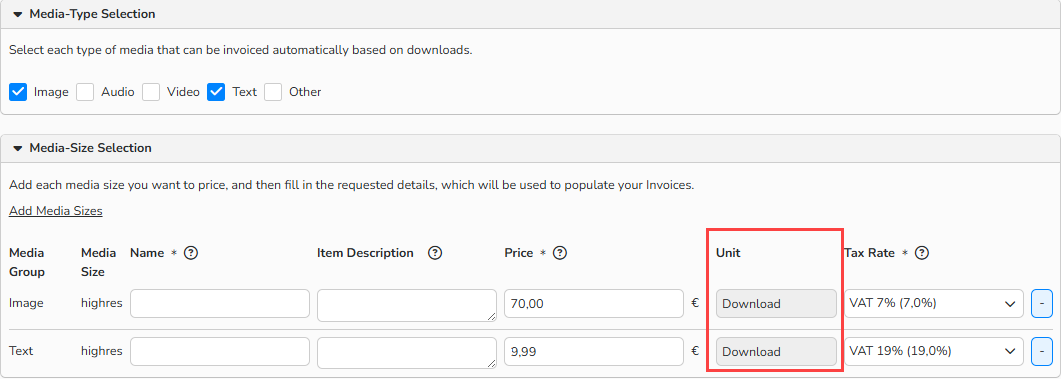Image resolution: width=1061 pixels, height=379 pixels.
Task: Remove the Image highres row with minus button
Action: click(1041, 304)
